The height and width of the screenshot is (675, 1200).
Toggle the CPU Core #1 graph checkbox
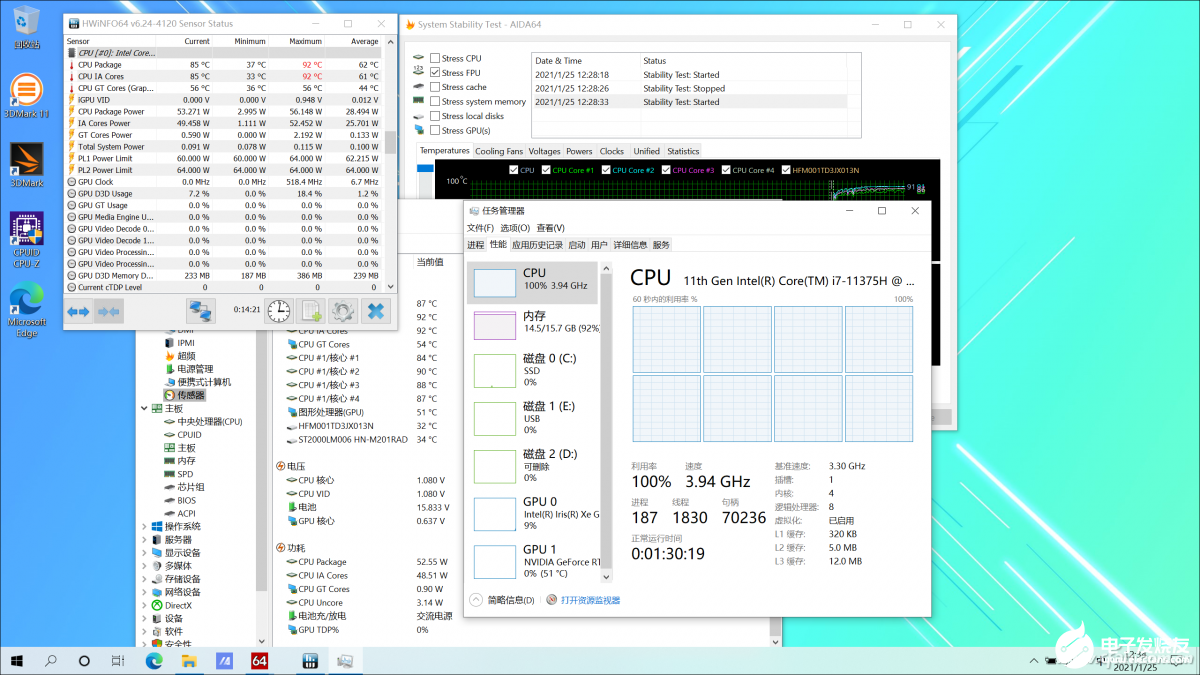point(546,170)
